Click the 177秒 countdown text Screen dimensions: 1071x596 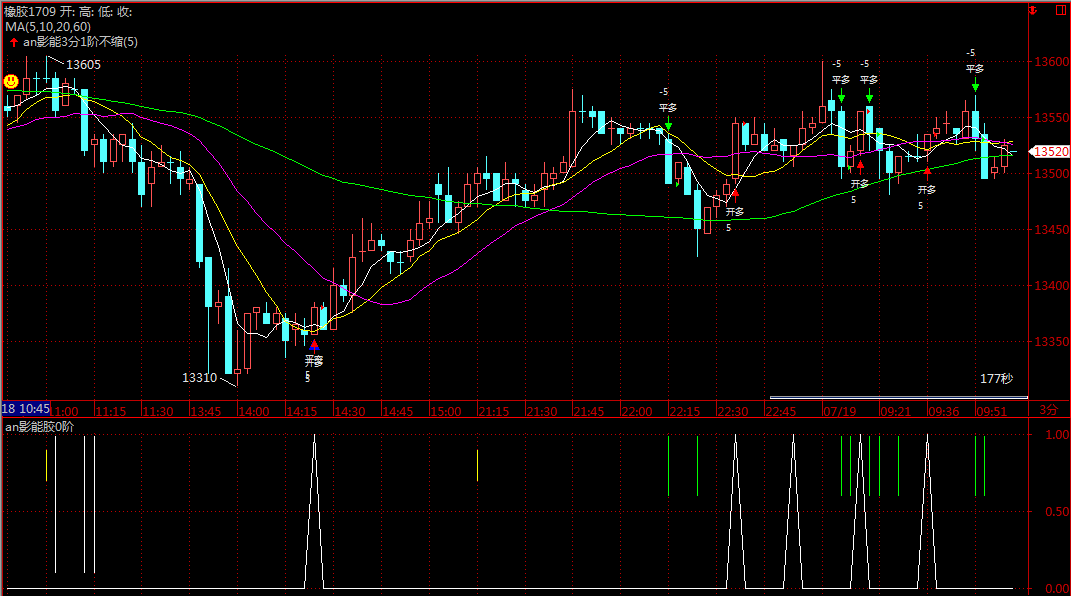(x=997, y=378)
